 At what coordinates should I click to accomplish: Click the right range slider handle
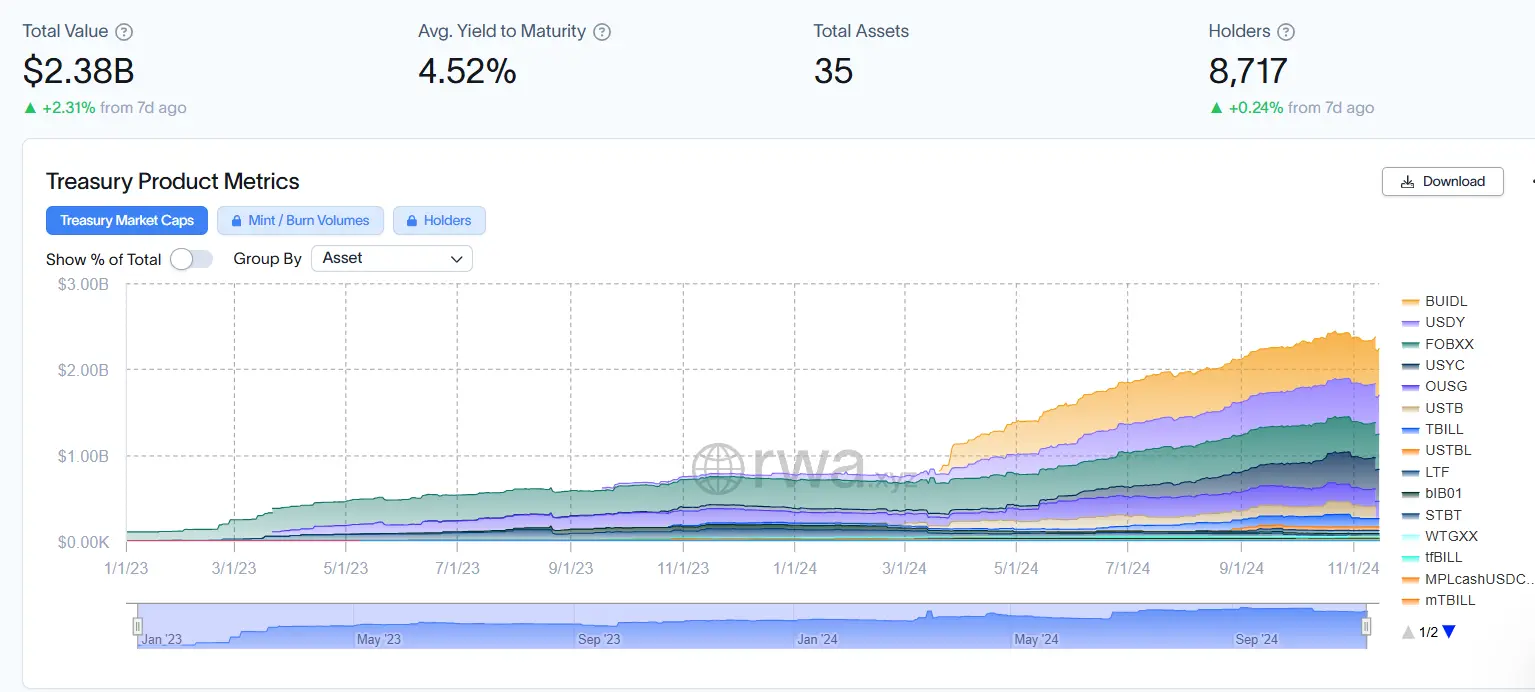(x=1366, y=626)
